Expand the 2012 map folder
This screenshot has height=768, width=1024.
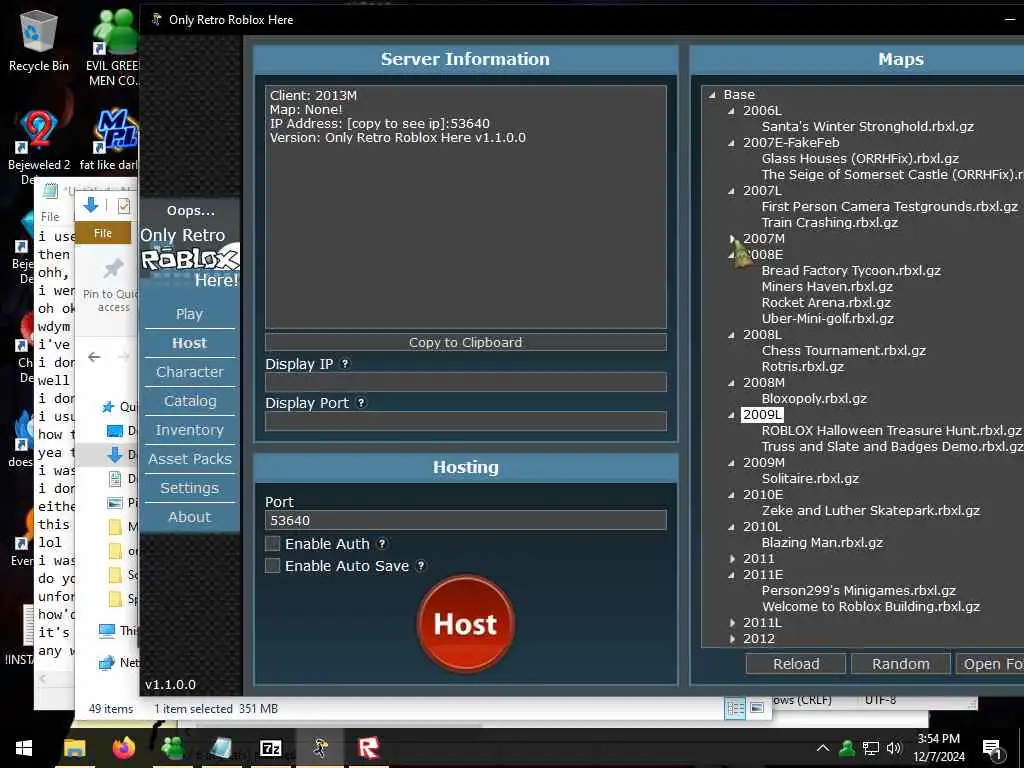(731, 639)
